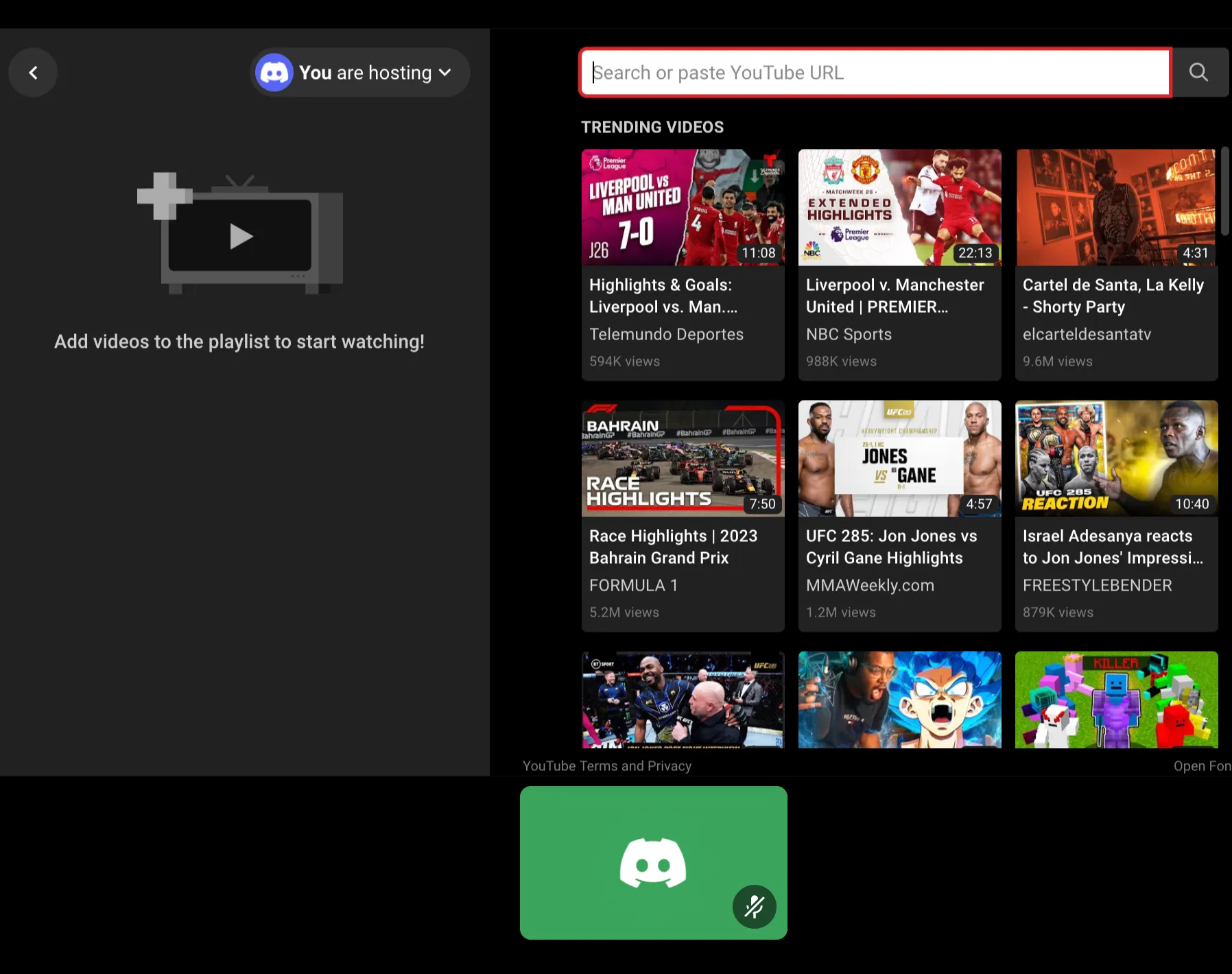Select Jones vs Gane UFC thumbnail

900,458
